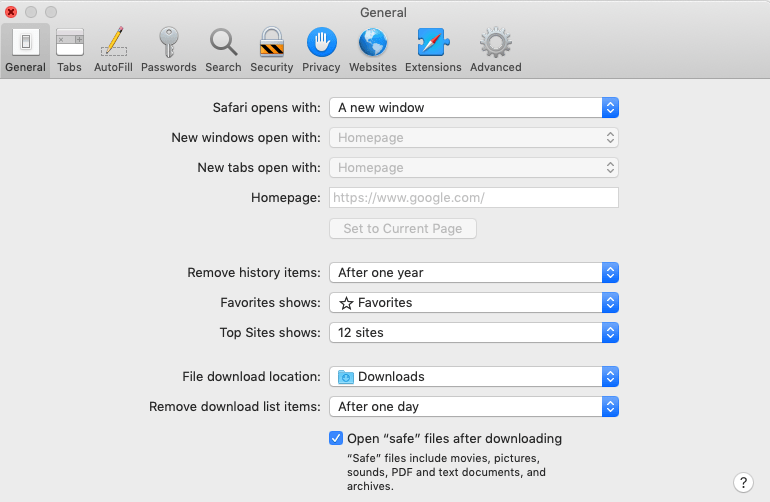This screenshot has width=770, height=502.
Task: Click the Safari opens with: label
Action: pyautogui.click(x=266, y=108)
